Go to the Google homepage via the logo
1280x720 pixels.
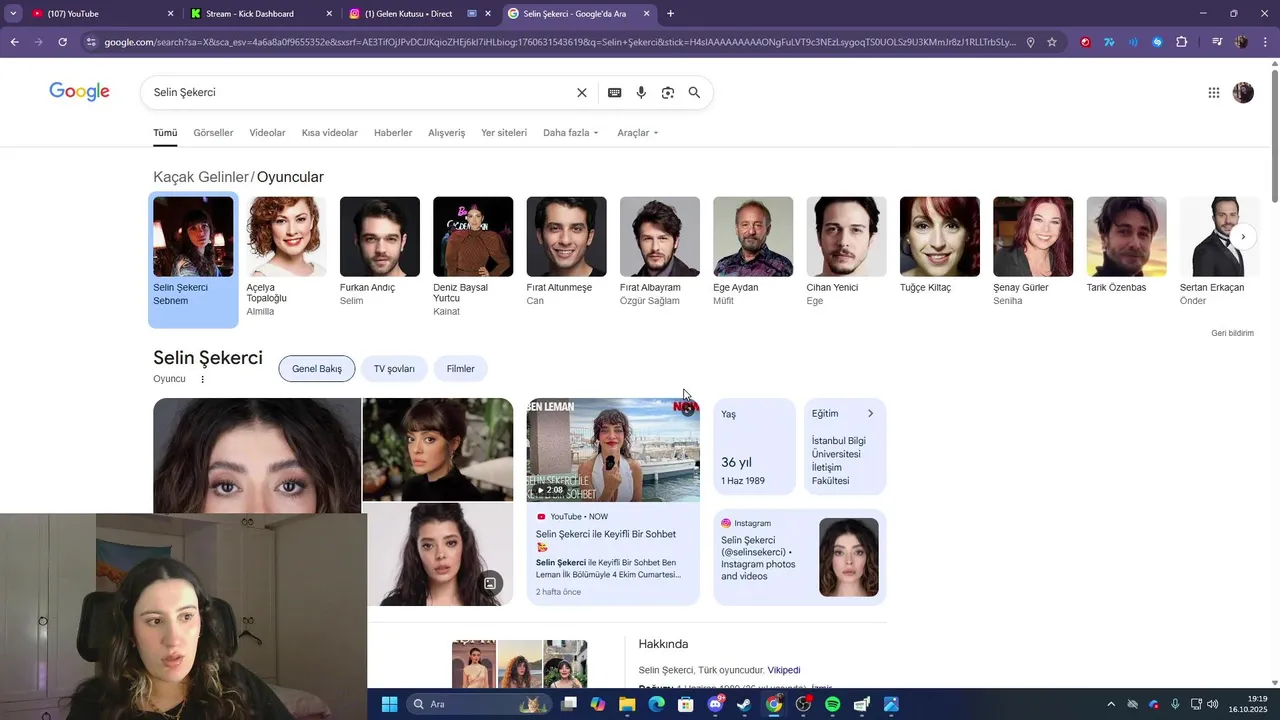(x=80, y=92)
